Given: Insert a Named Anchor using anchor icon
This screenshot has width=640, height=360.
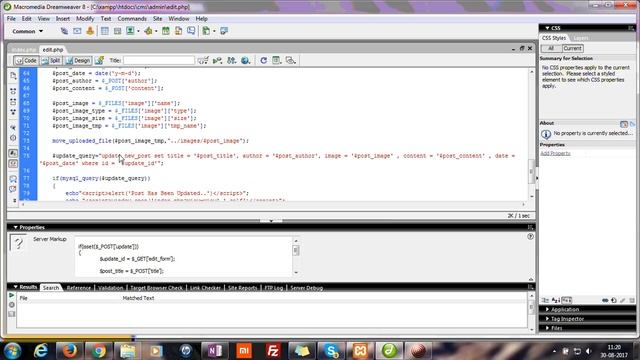Looking at the screenshot, I should [90, 31].
